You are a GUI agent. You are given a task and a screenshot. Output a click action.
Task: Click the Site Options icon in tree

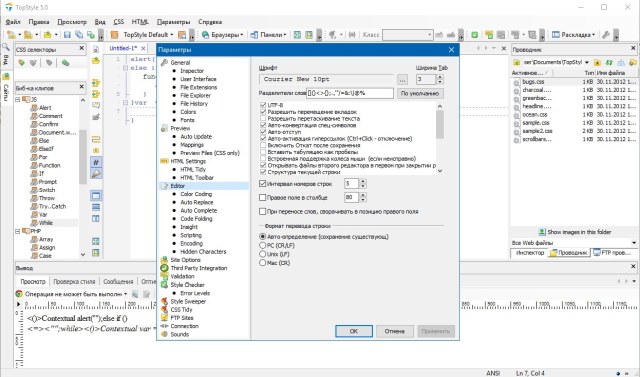[x=164, y=260]
